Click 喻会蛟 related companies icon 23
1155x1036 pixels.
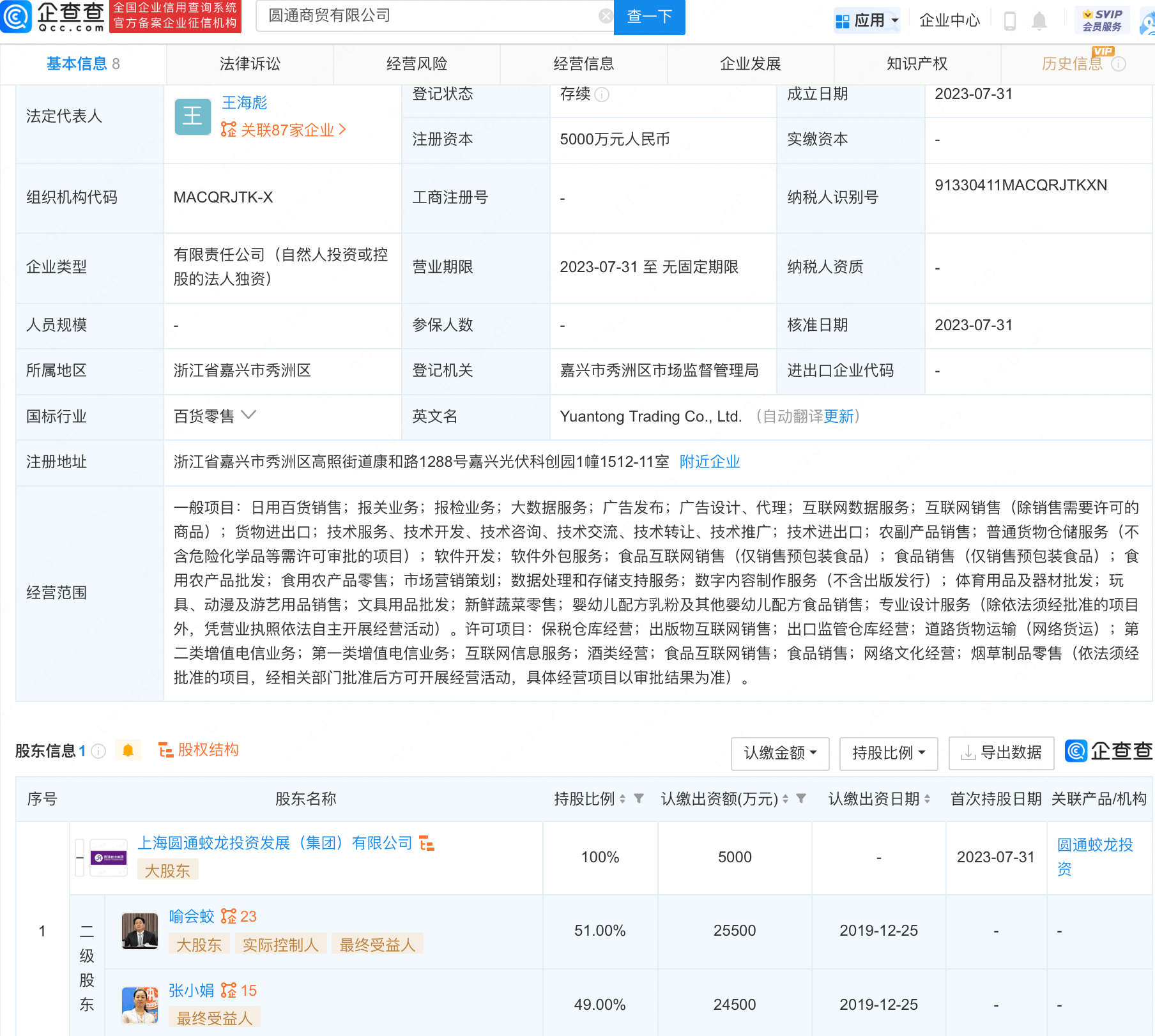point(238,917)
